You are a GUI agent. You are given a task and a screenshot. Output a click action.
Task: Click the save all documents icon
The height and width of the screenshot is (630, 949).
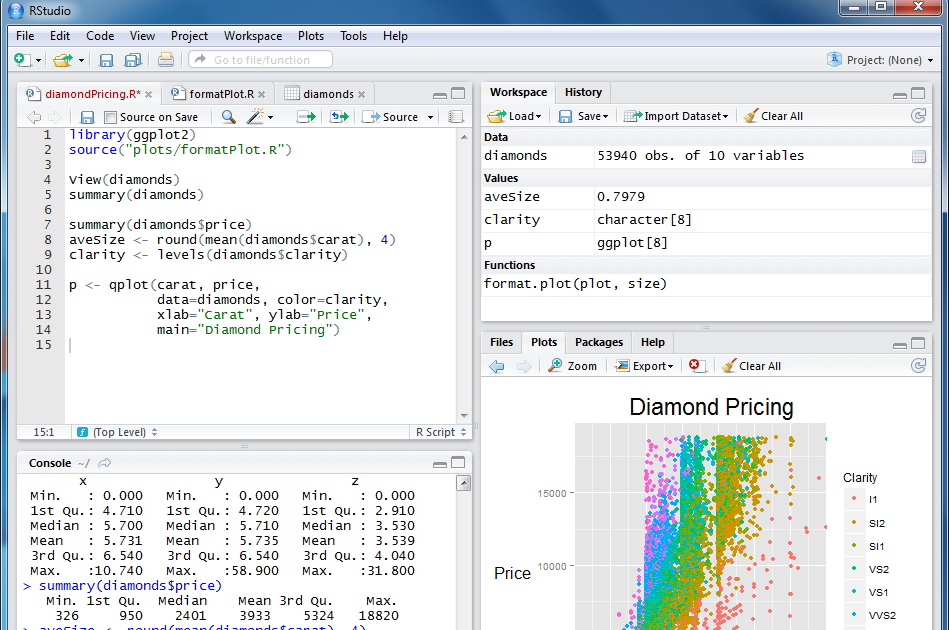pos(132,60)
